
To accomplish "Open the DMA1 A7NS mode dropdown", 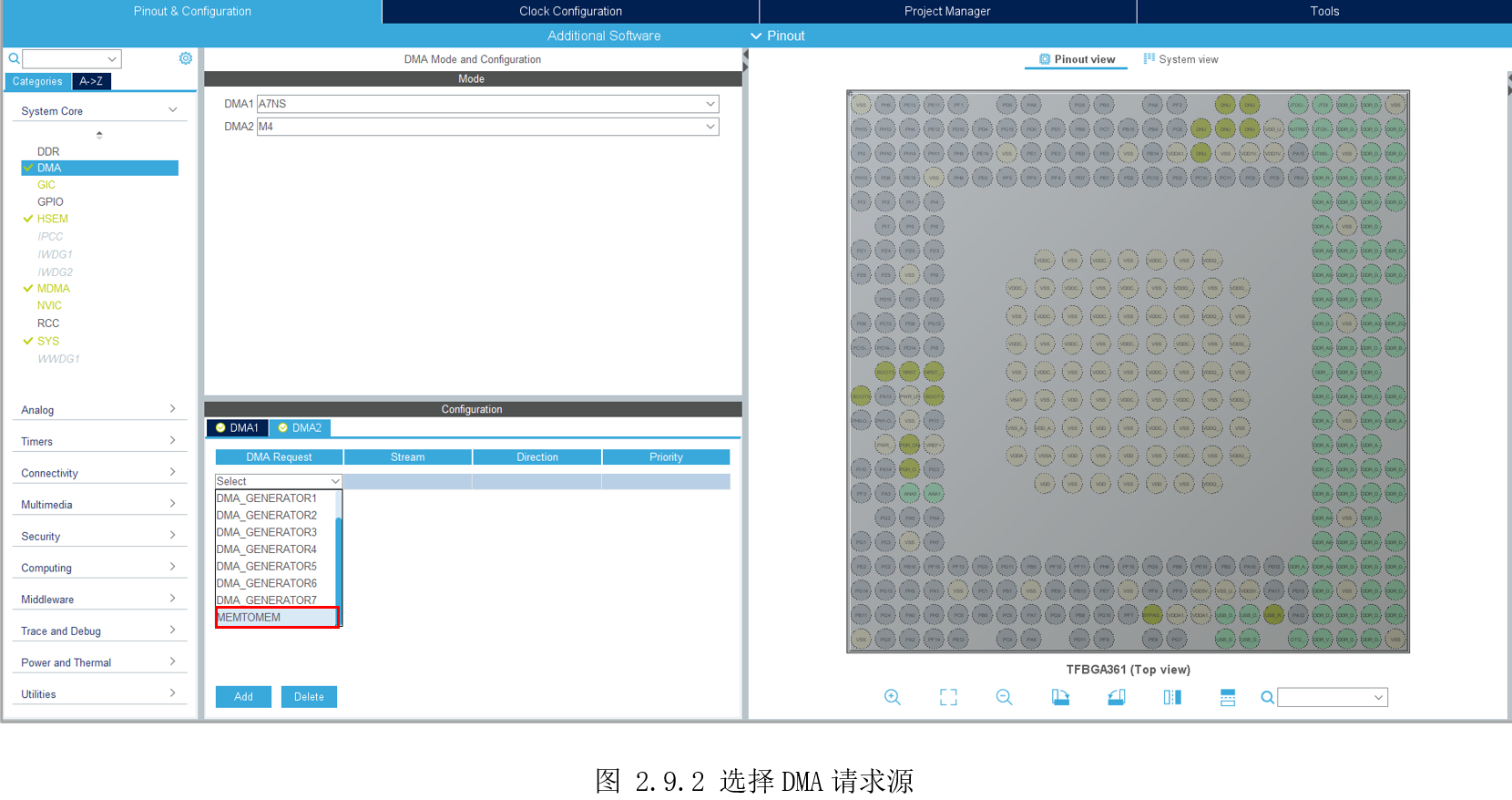I will (x=487, y=104).
